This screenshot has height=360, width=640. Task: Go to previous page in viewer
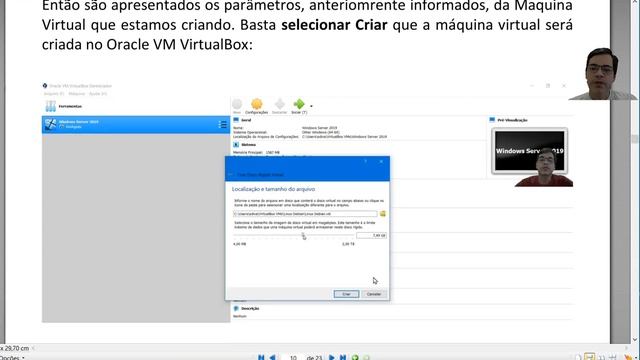(272, 357)
